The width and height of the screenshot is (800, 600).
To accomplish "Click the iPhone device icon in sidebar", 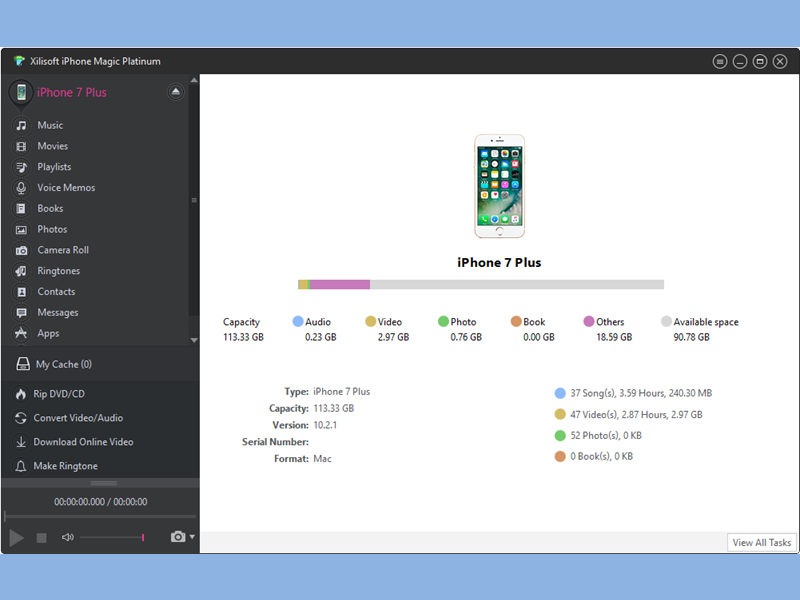I will coord(21,92).
